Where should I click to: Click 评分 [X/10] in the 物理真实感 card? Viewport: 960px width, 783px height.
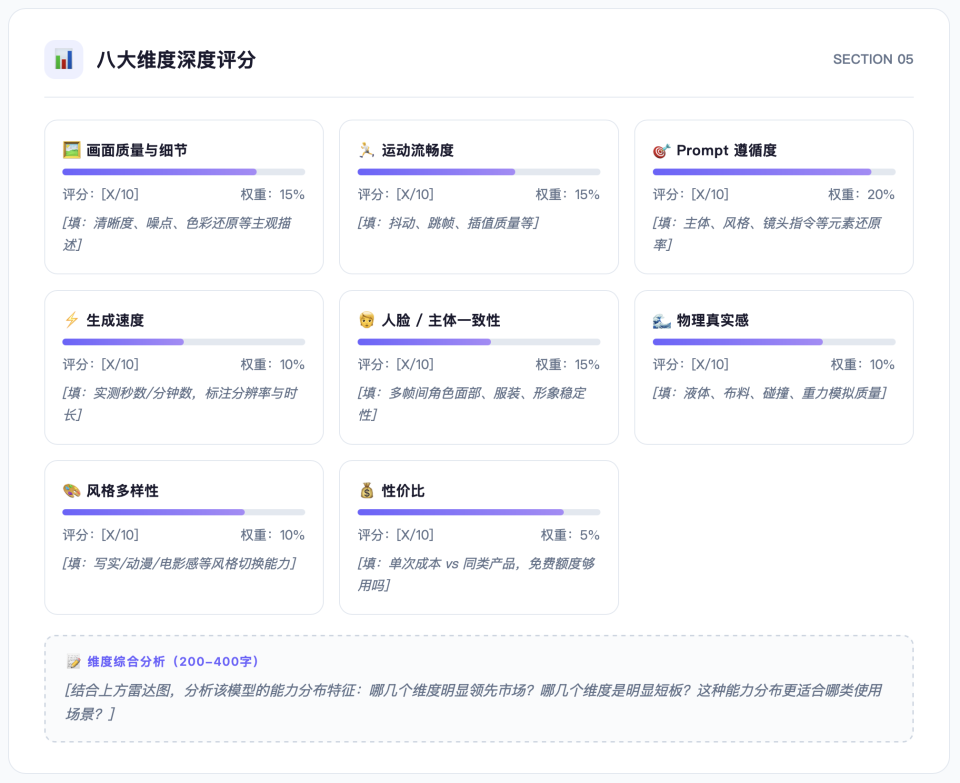click(691, 365)
